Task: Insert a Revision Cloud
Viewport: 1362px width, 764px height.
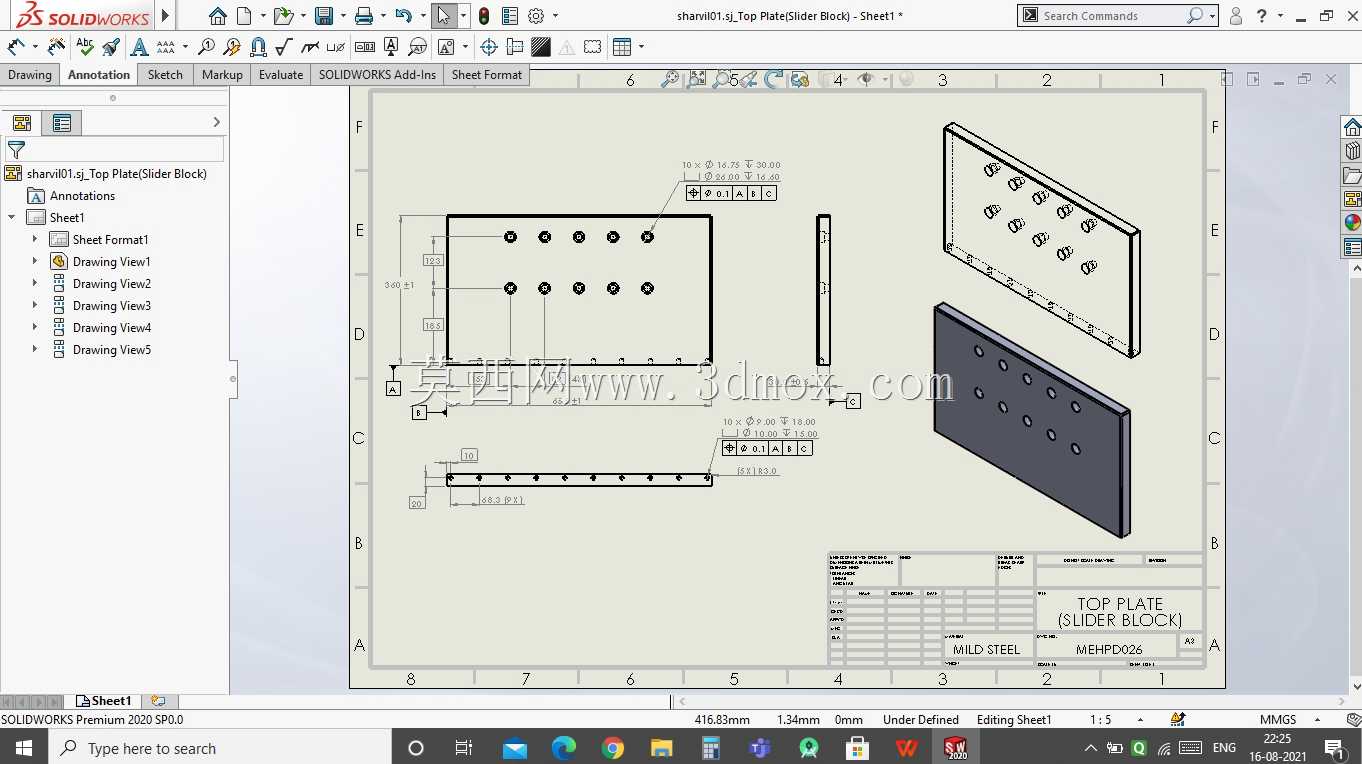Action: (593, 47)
